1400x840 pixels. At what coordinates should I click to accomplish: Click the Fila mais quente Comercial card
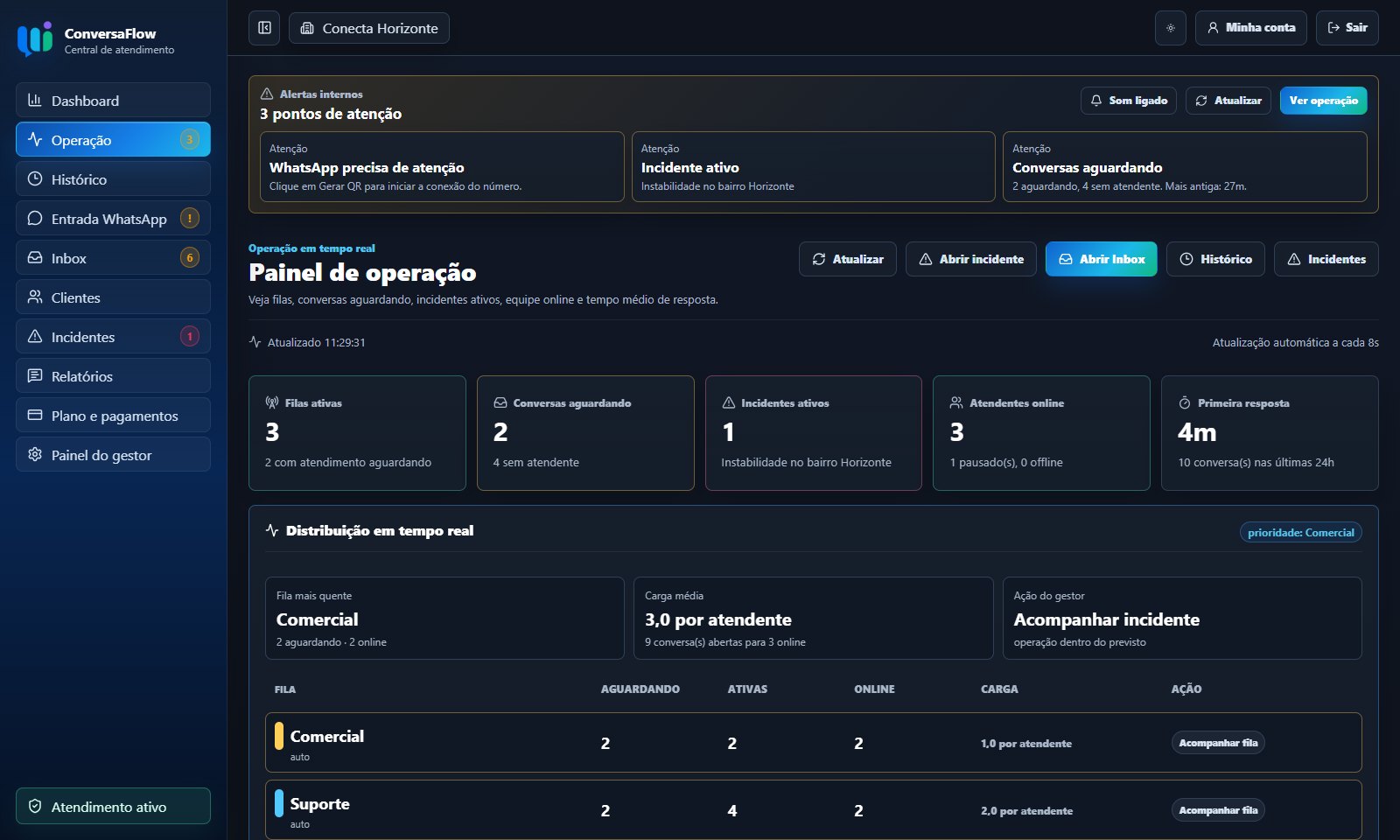pos(444,618)
